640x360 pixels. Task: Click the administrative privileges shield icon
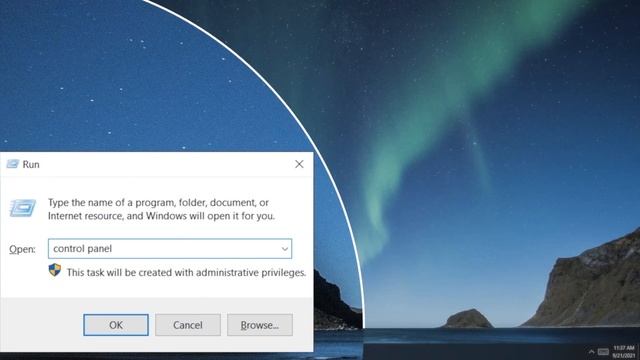55,270
